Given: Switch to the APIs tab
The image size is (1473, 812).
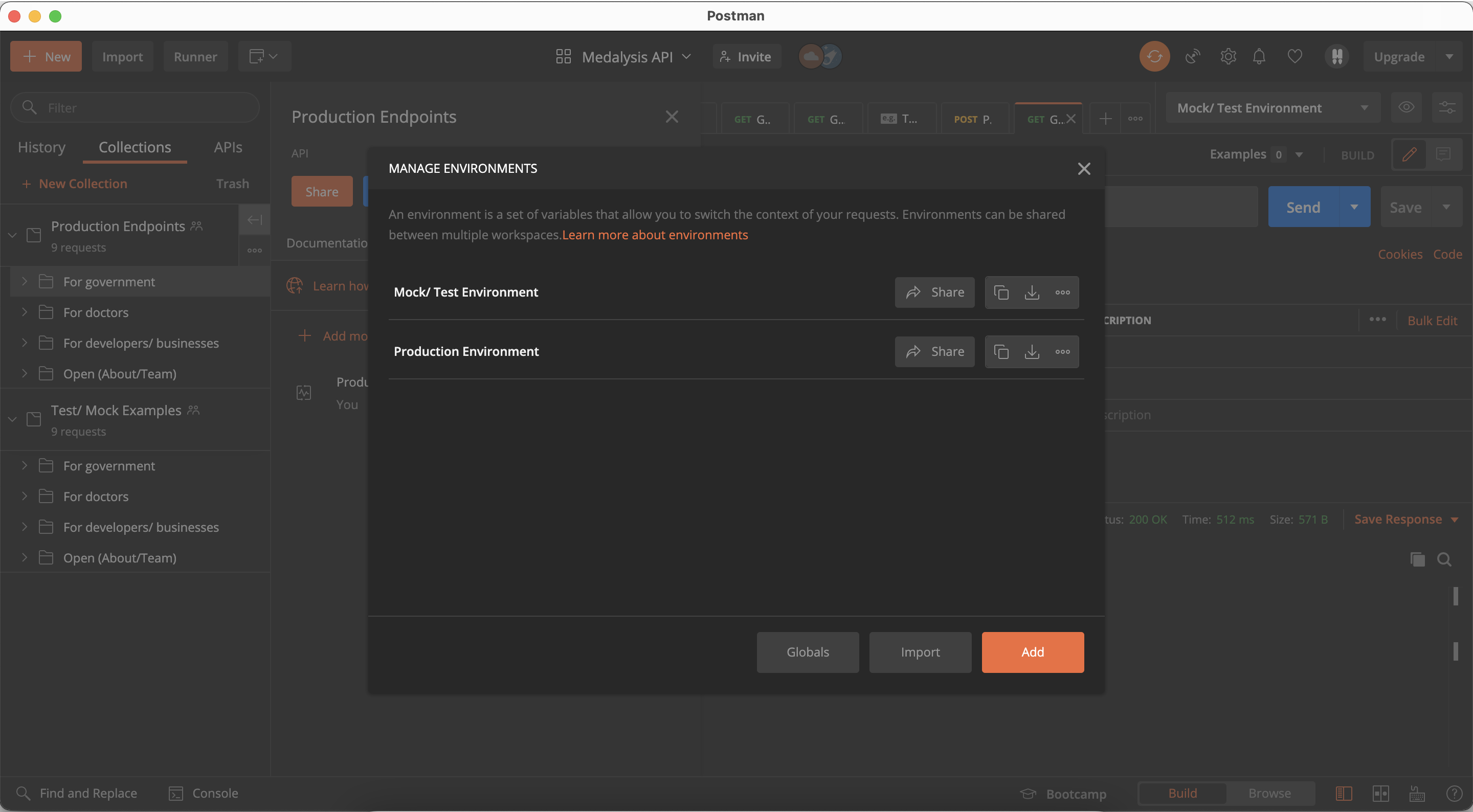Looking at the screenshot, I should coord(228,147).
